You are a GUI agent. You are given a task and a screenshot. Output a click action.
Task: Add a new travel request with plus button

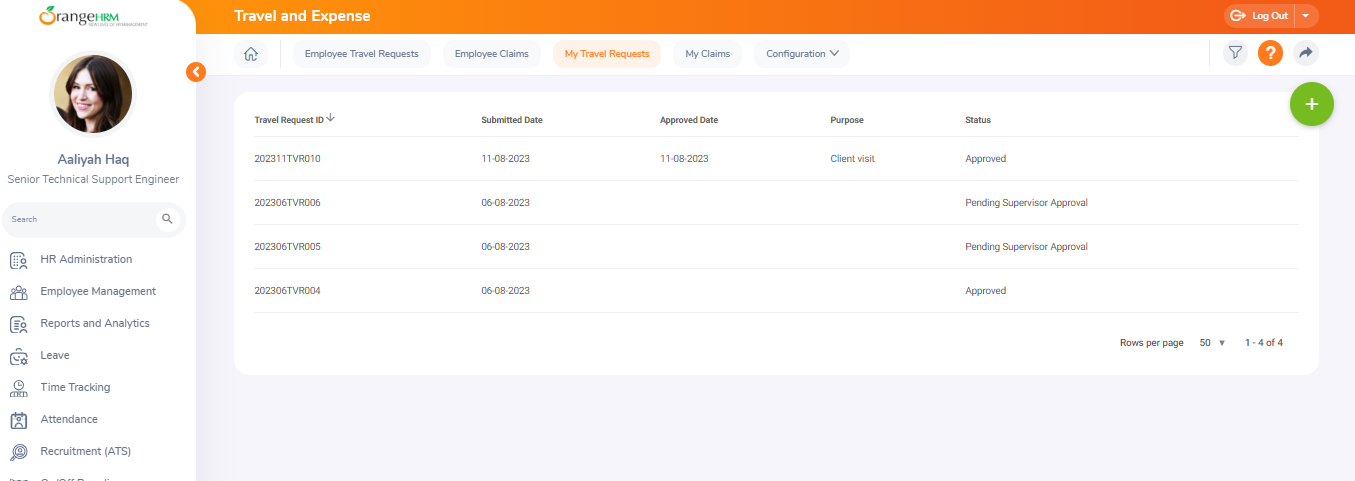pyautogui.click(x=1312, y=104)
